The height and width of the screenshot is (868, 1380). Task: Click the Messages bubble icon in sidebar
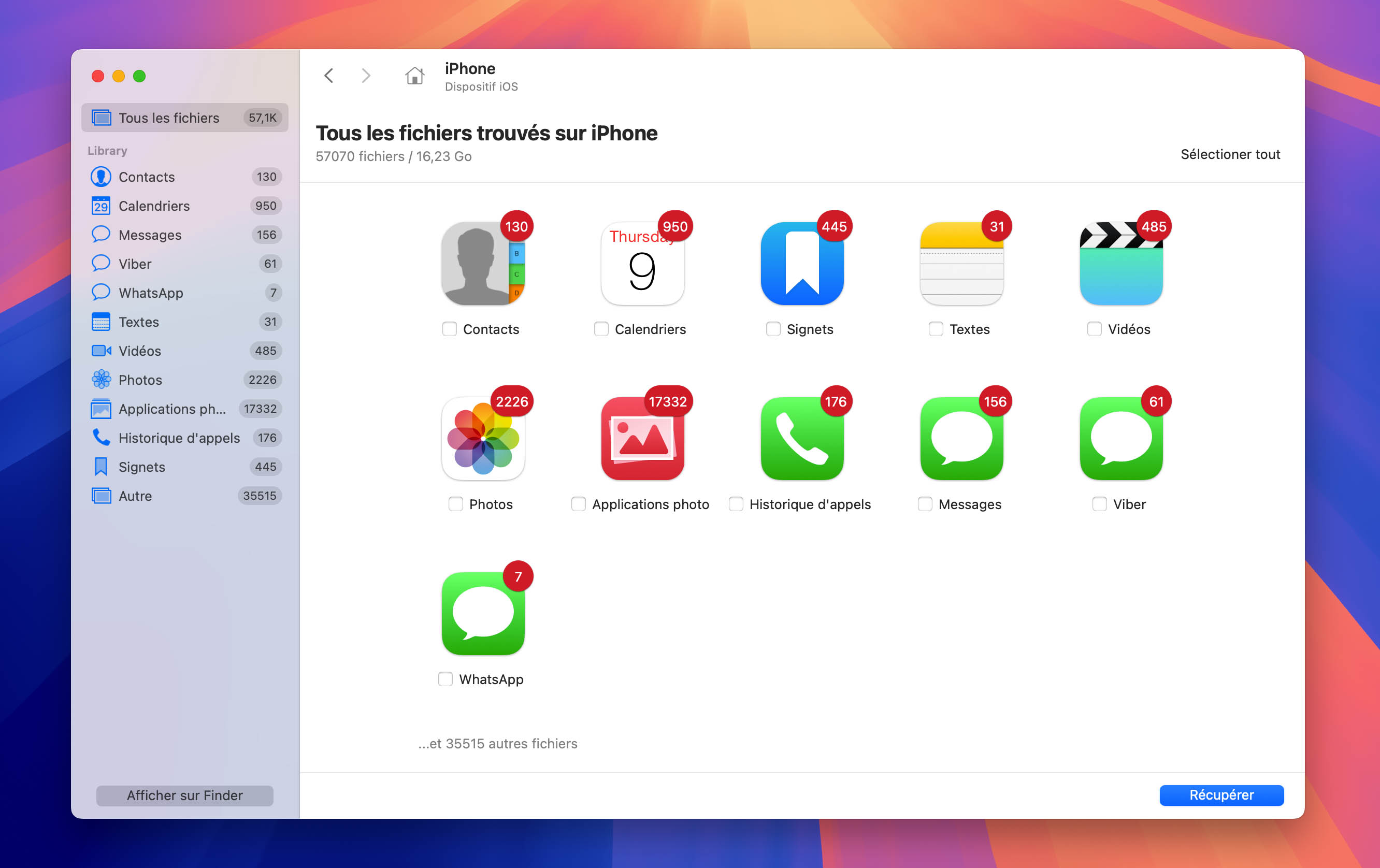point(101,234)
